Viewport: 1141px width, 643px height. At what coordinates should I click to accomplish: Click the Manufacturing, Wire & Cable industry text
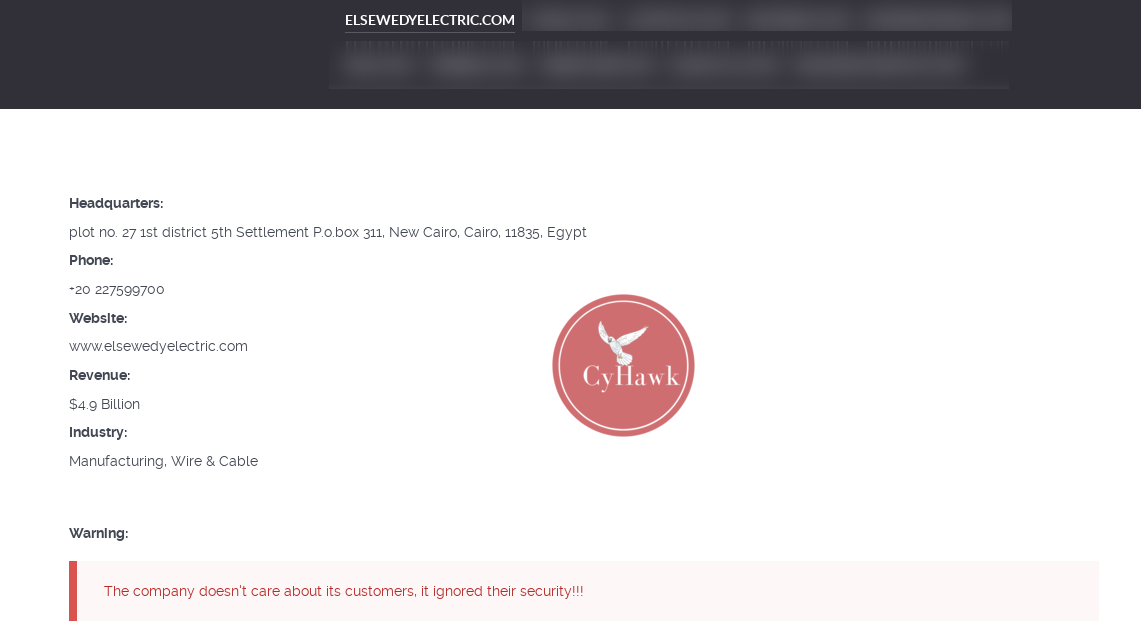[x=163, y=461]
